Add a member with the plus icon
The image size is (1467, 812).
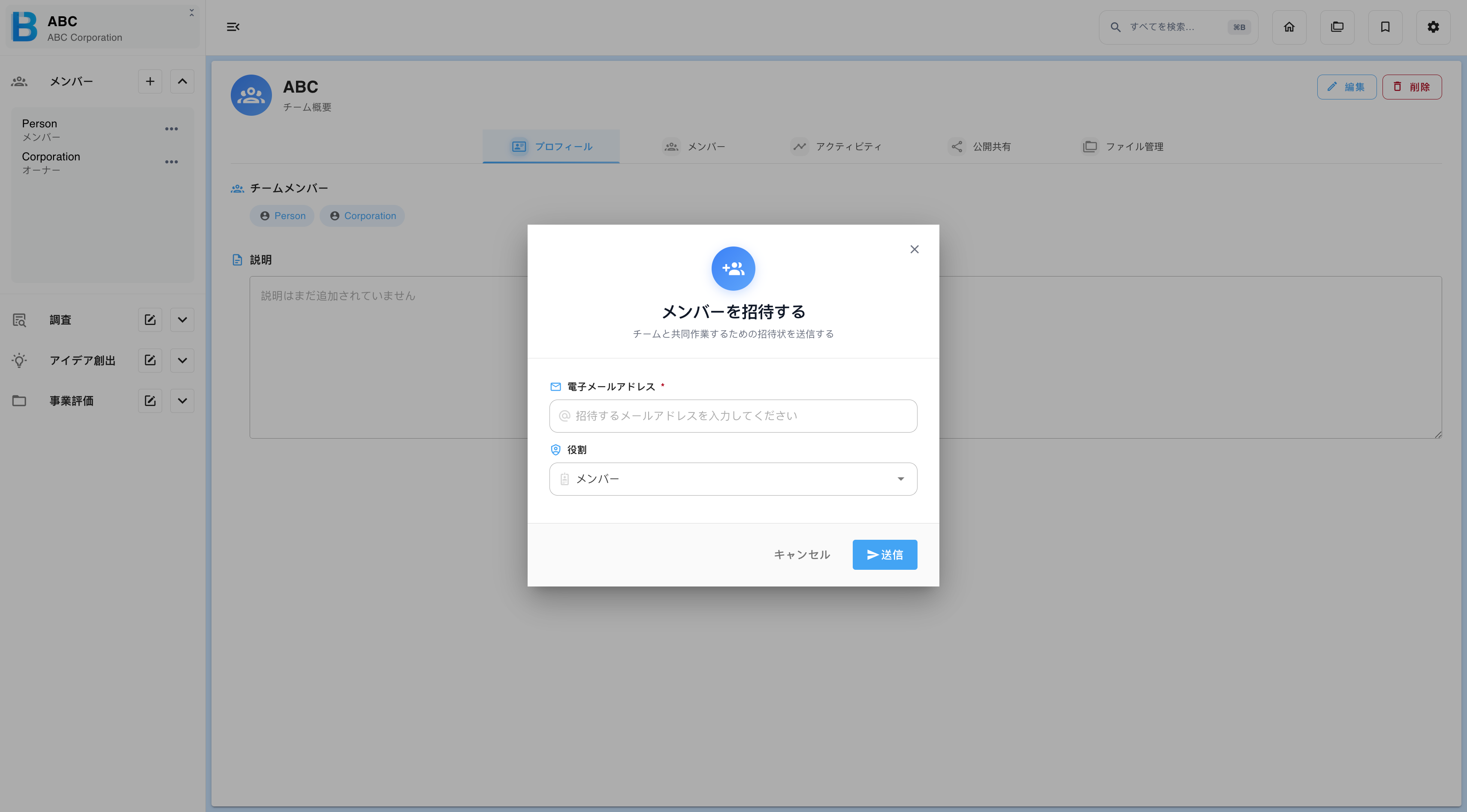150,81
